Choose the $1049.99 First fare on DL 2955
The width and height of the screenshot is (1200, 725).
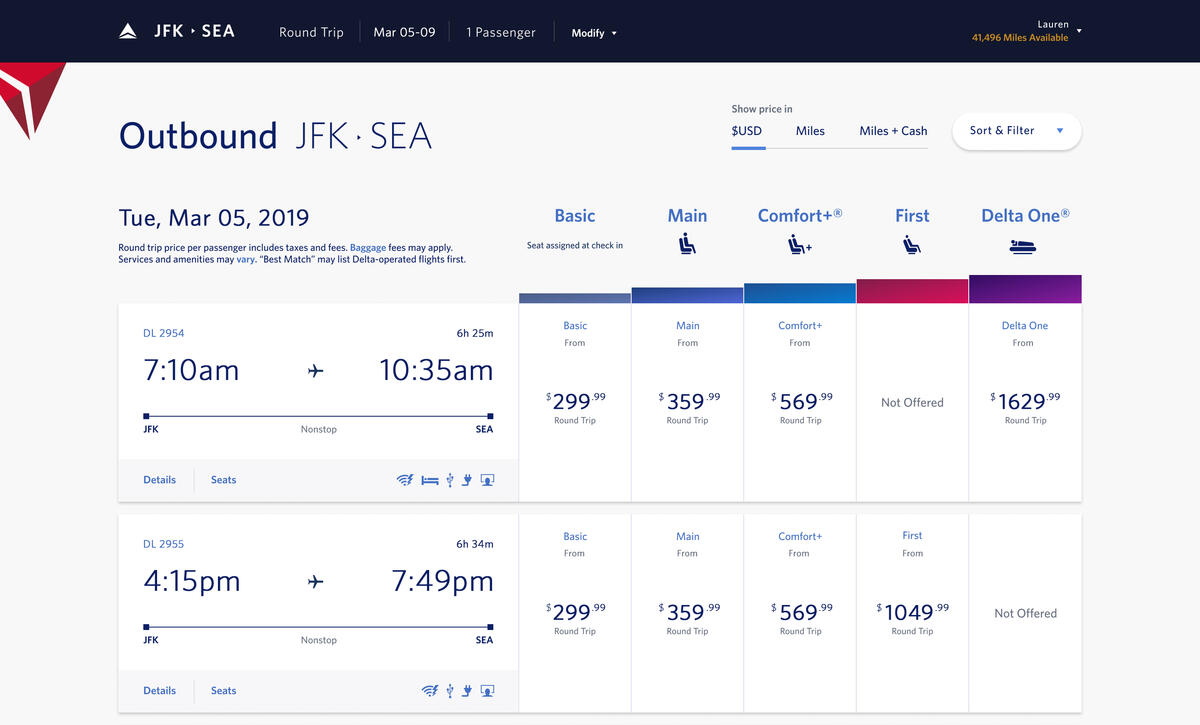pos(912,612)
